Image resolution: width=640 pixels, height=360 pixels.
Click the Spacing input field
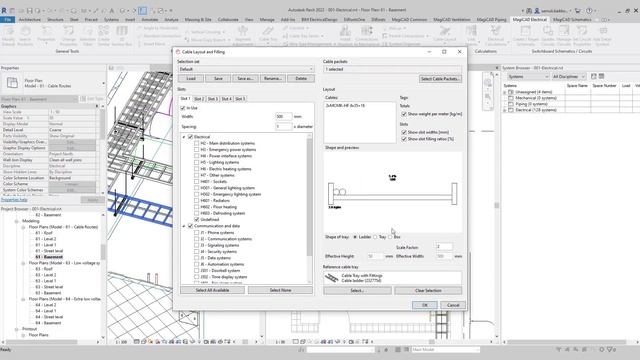point(283,127)
